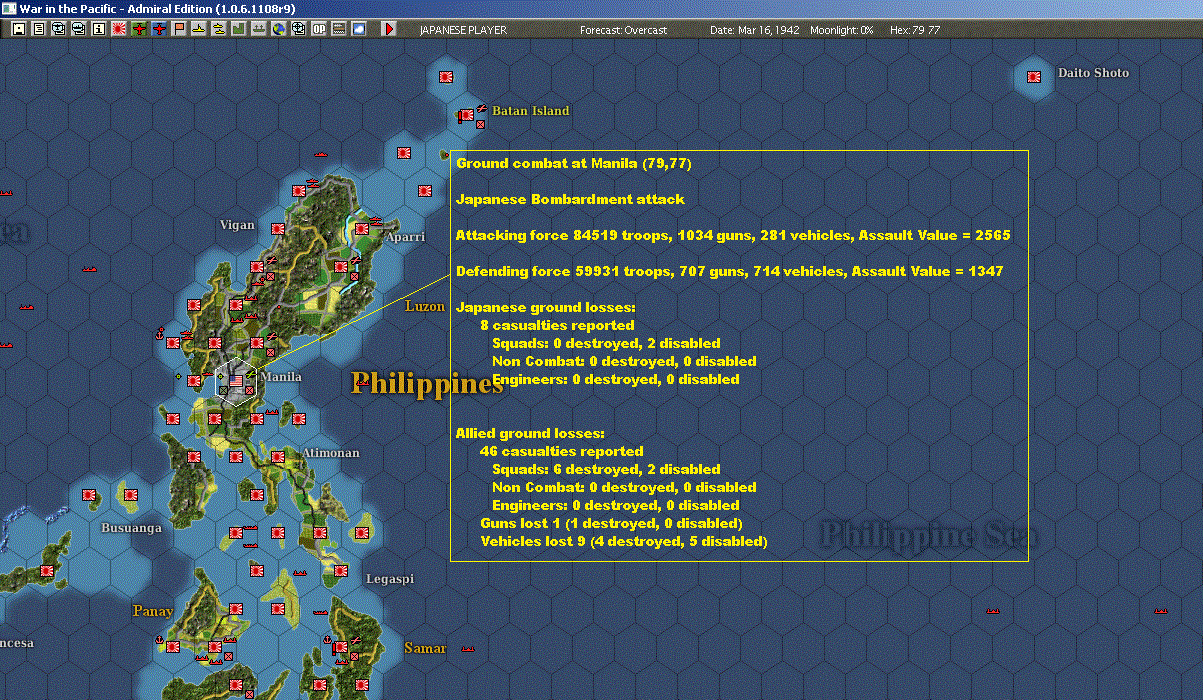This screenshot has height=700, width=1203.
Task: Click the 'i' information toolbar icon
Action: point(99,30)
